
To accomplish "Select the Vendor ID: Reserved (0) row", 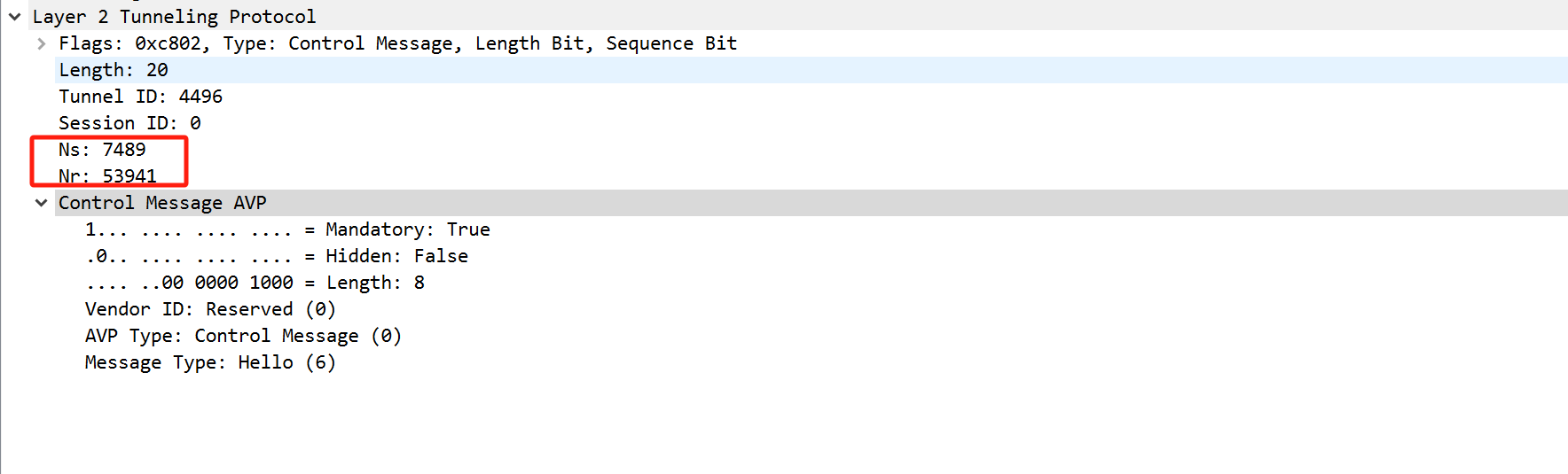I will pyautogui.click(x=210, y=309).
